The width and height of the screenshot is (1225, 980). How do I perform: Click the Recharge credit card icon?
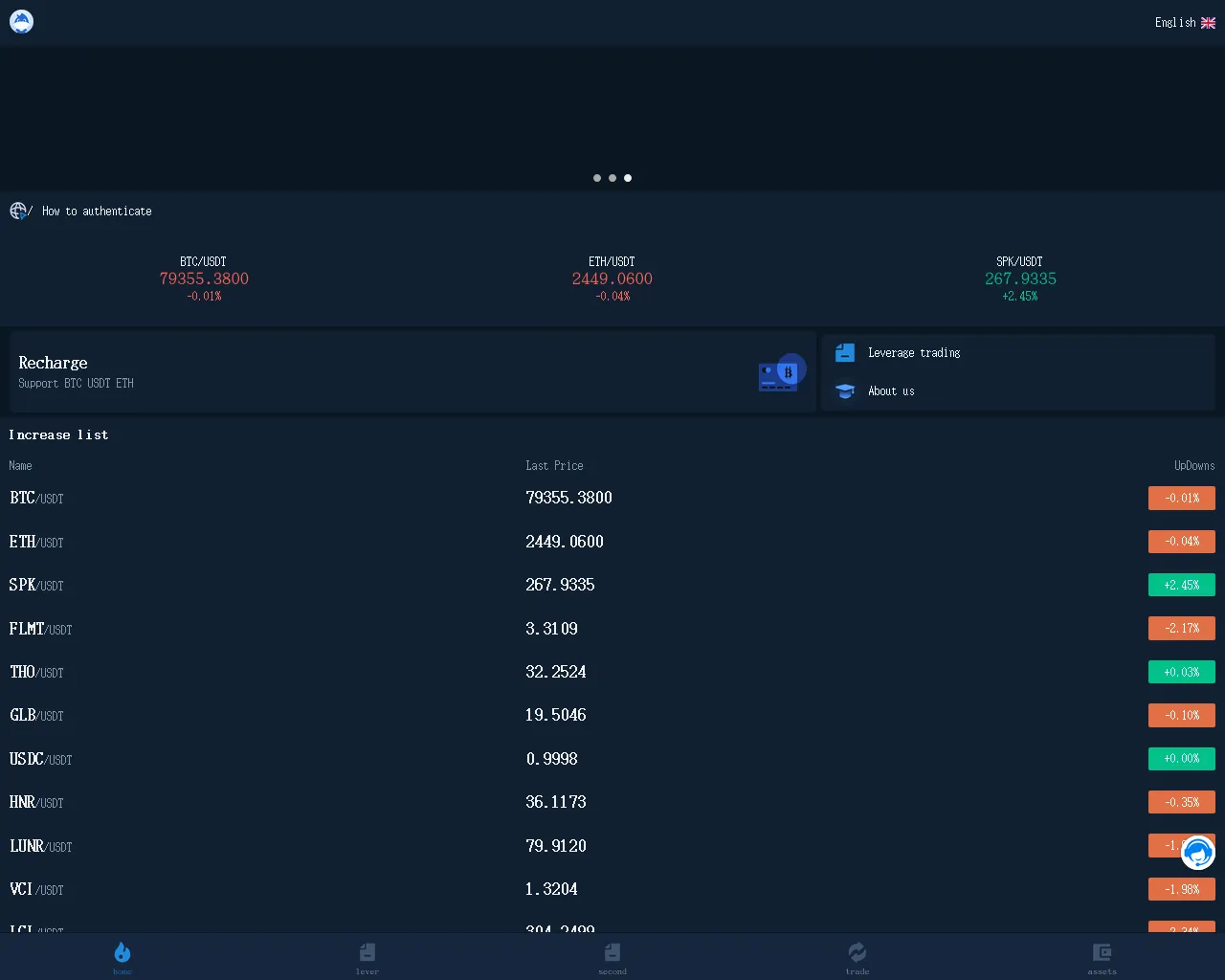782,372
